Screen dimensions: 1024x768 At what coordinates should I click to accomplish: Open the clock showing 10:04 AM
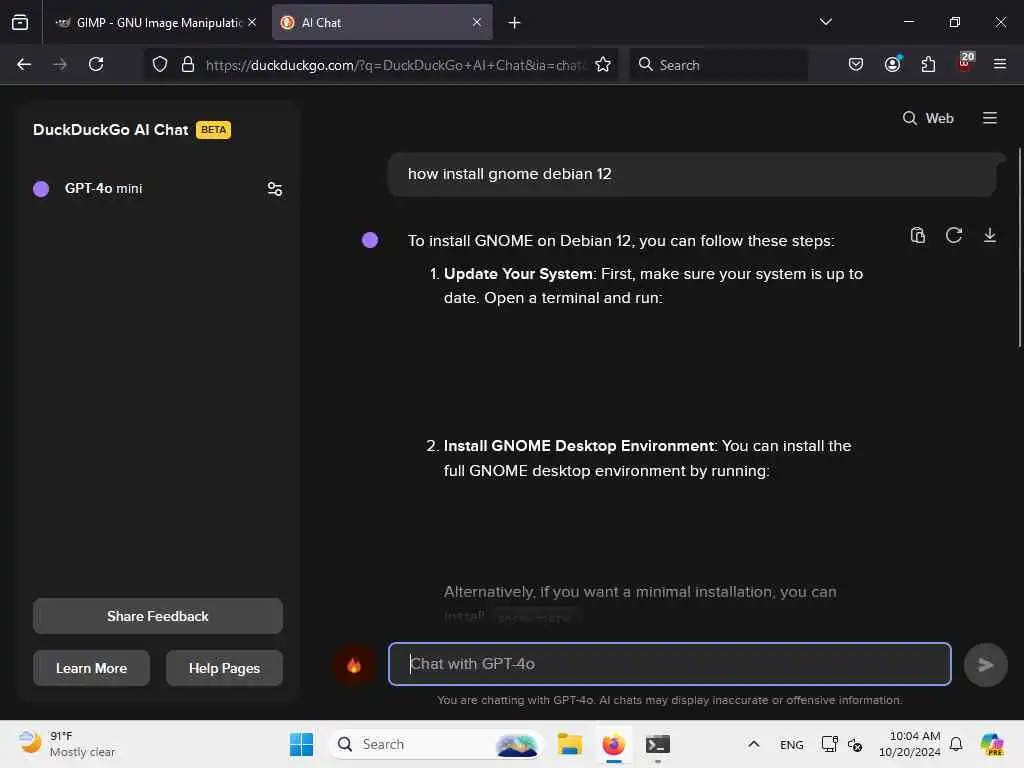click(x=910, y=744)
